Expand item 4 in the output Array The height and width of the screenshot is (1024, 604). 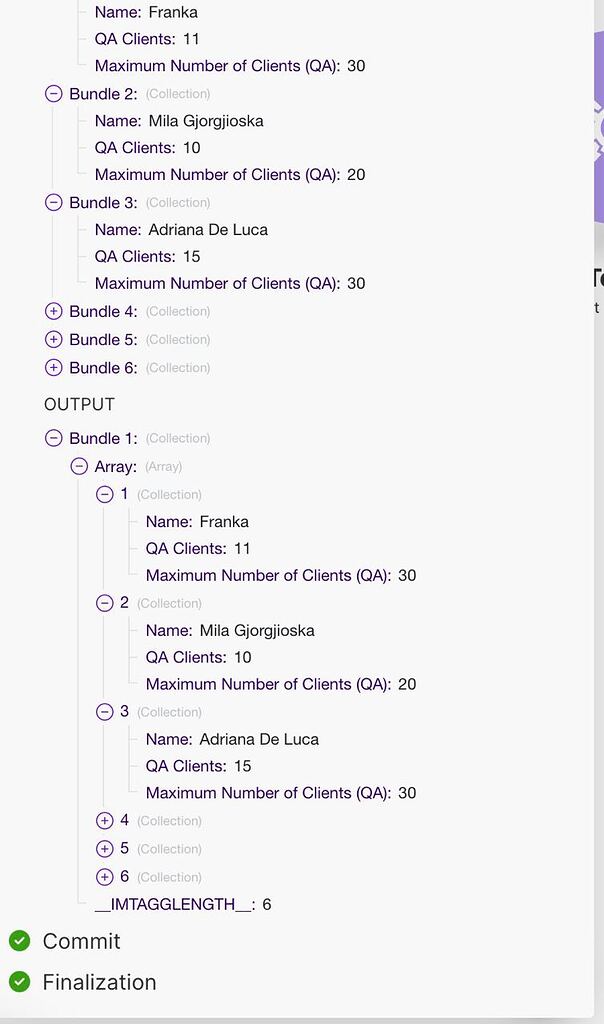pos(105,820)
